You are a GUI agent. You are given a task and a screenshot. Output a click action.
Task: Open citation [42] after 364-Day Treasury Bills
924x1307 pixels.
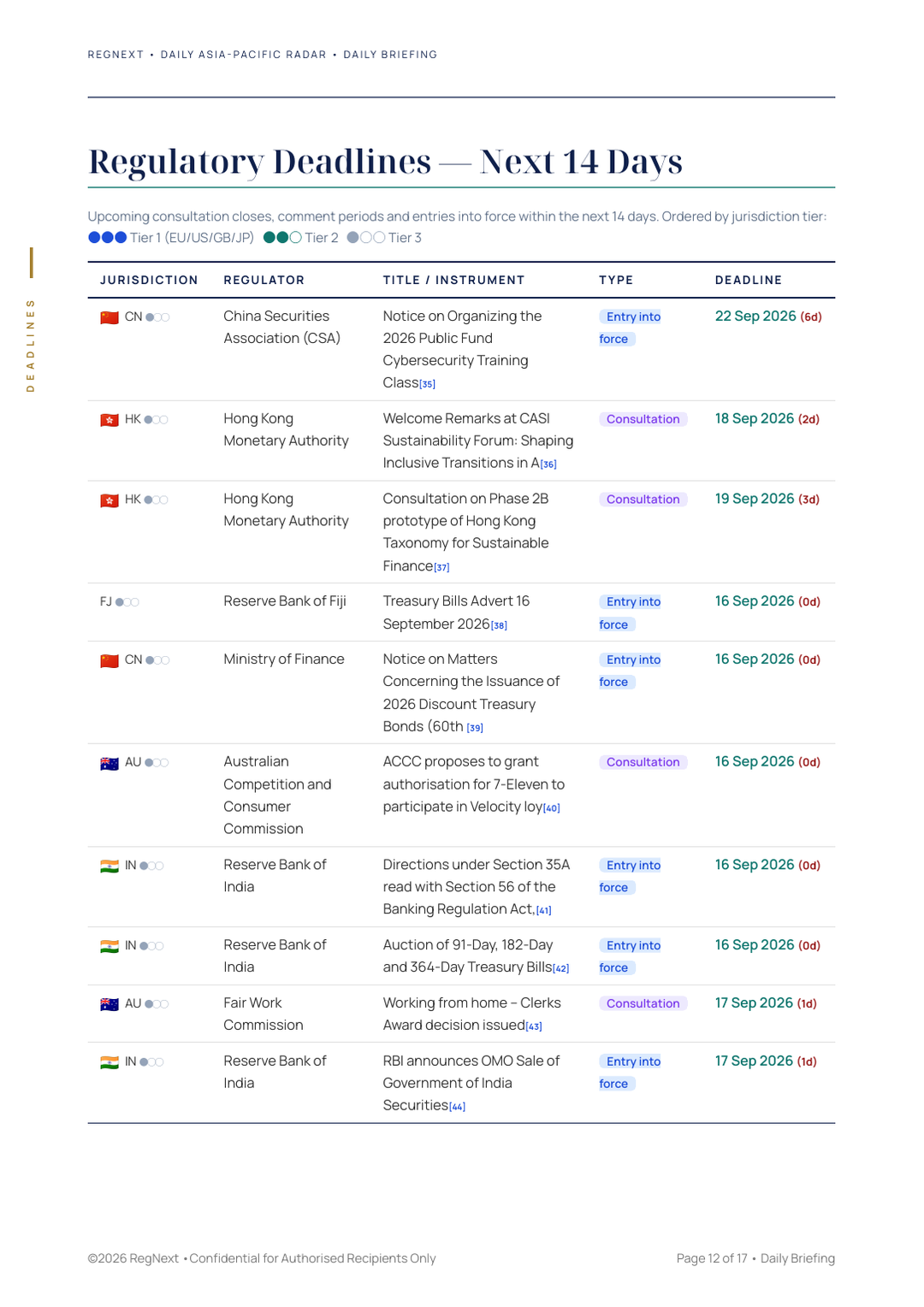click(x=560, y=968)
